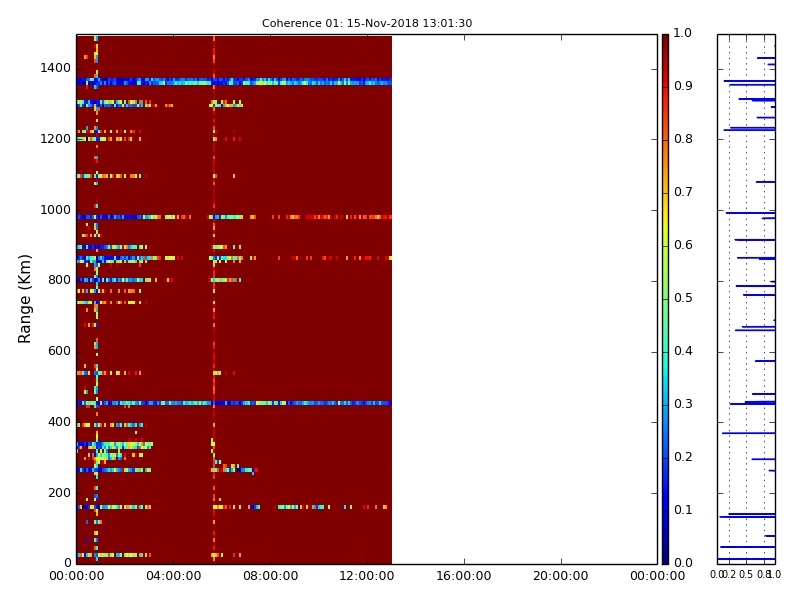Click the colorbar label 0.9
Viewport: 800px width, 600px height.
[x=683, y=86]
